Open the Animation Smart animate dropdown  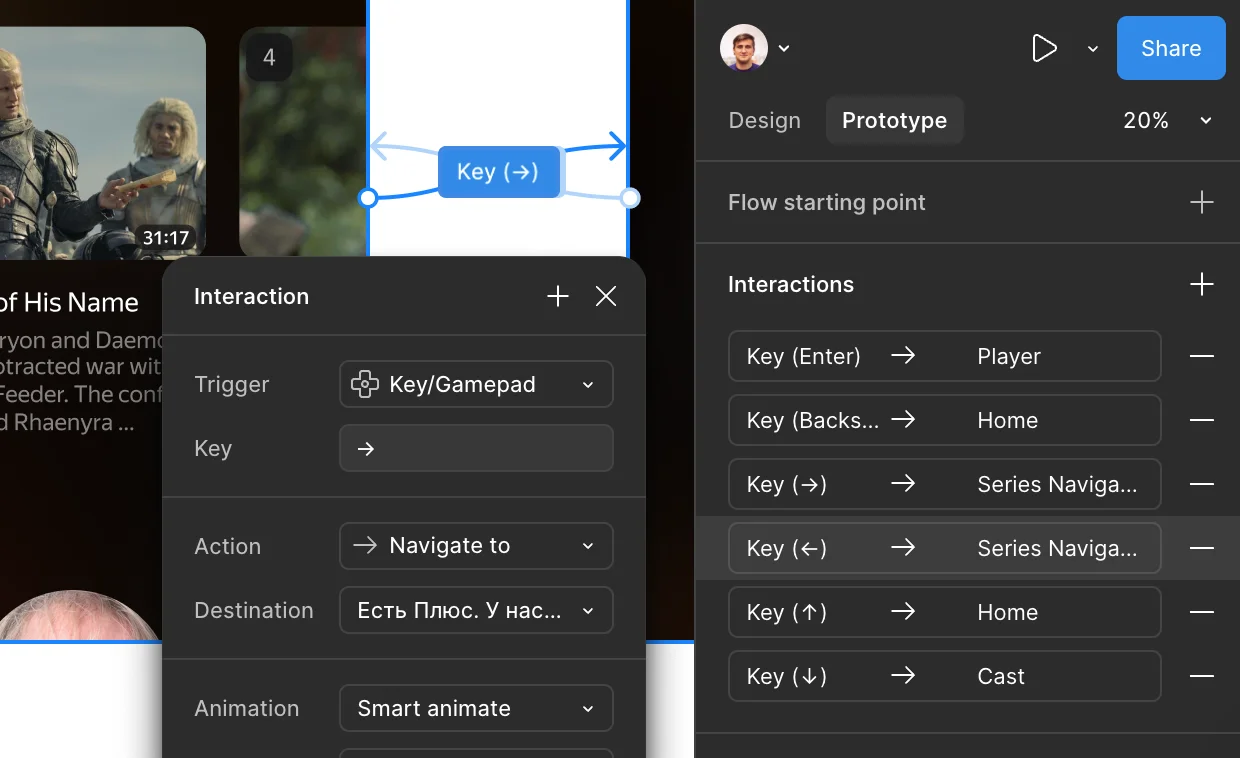click(x=476, y=708)
